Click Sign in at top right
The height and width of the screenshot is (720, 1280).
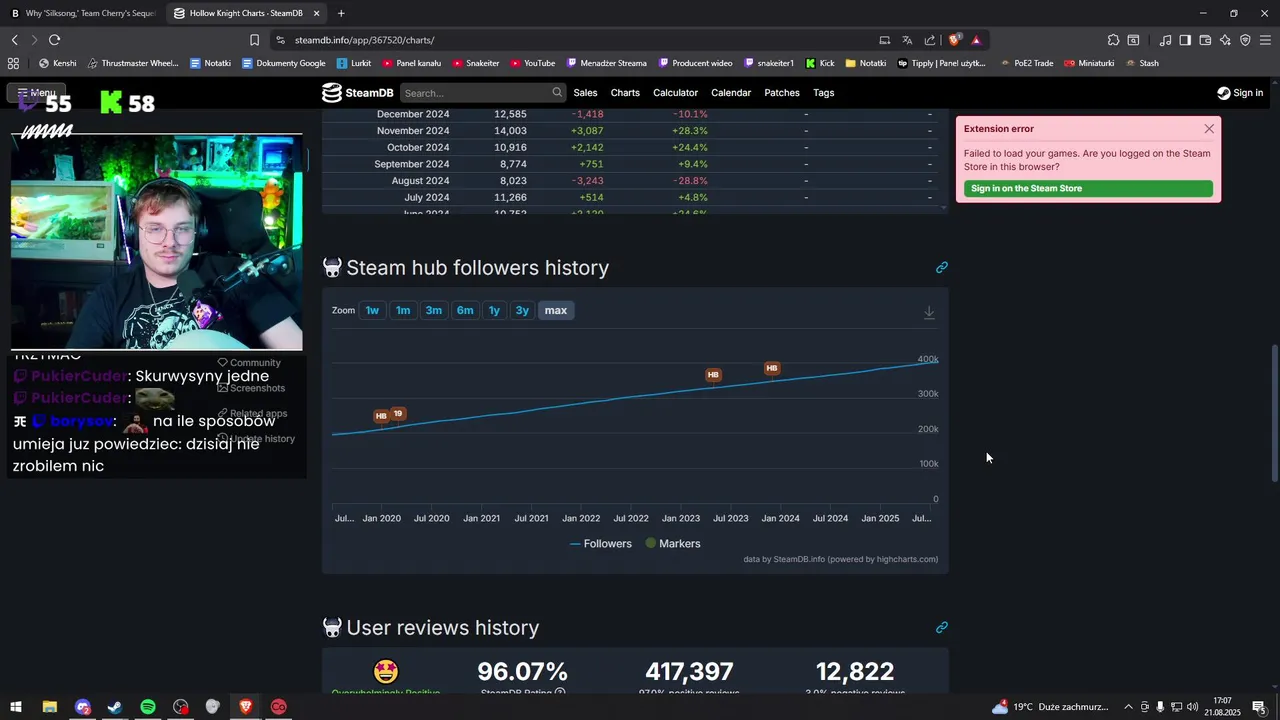1240,93
